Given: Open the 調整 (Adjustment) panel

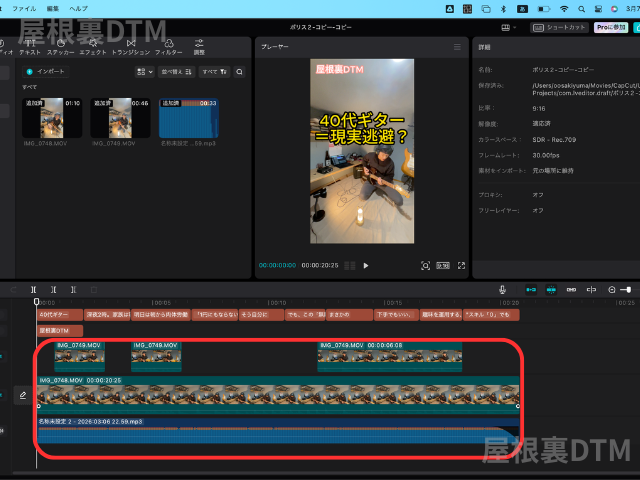Looking at the screenshot, I should (199, 46).
